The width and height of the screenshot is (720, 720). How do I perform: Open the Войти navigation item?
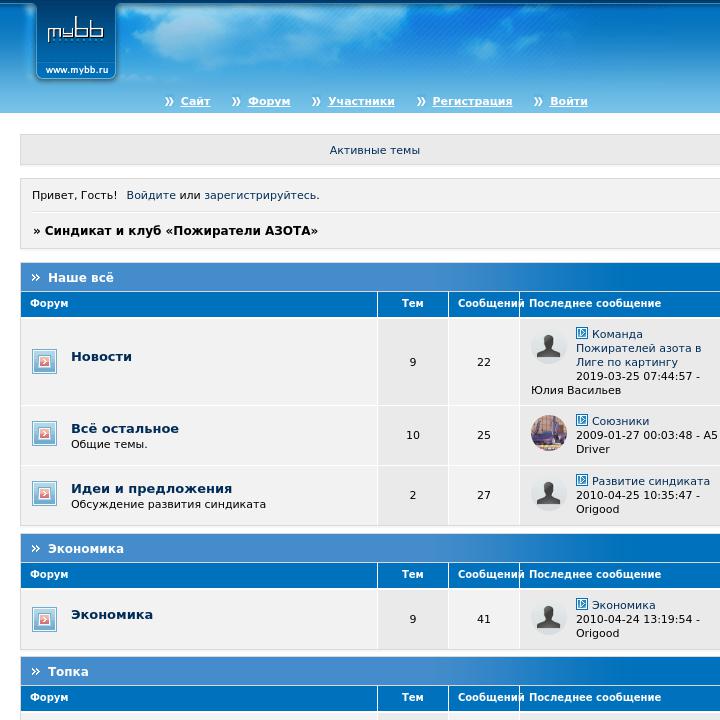(568, 101)
